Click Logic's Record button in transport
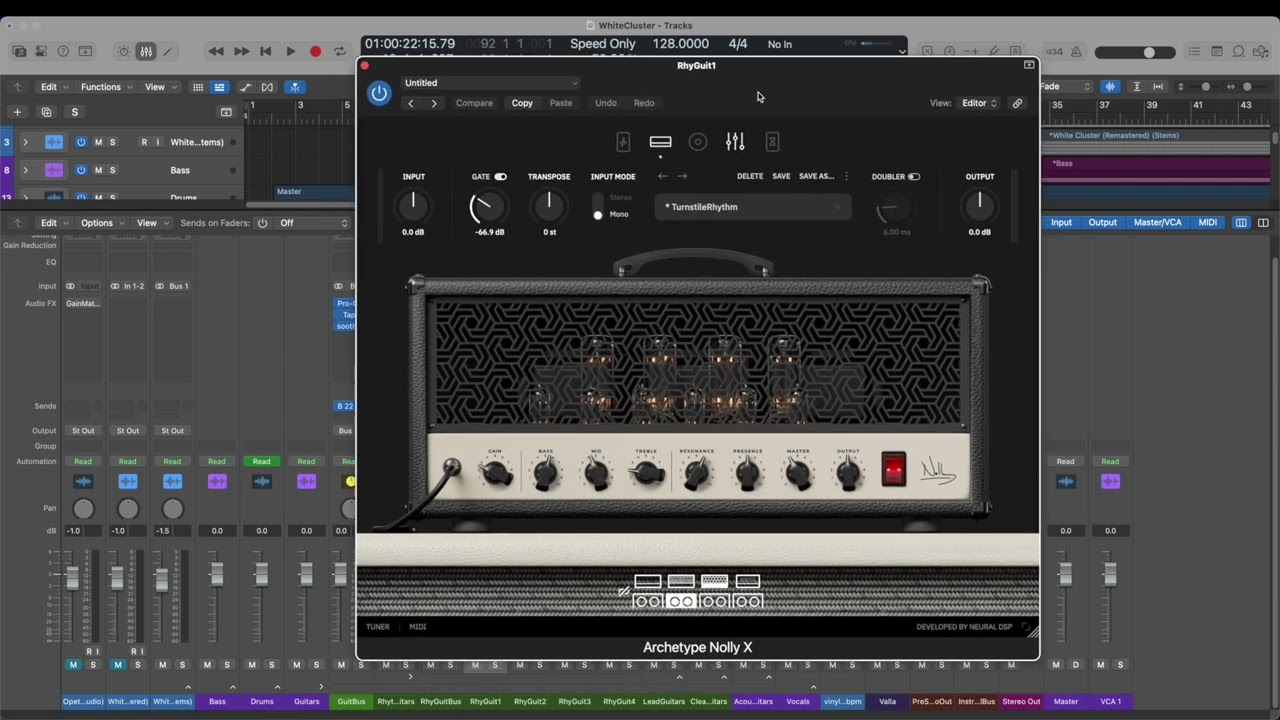This screenshot has width=1280, height=720. pos(315,51)
